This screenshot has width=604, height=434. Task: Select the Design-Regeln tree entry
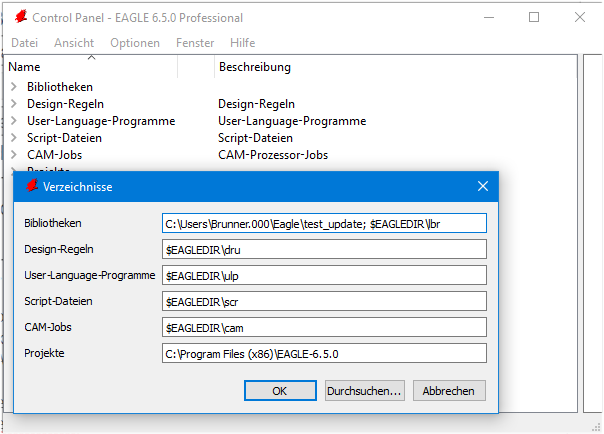[65, 104]
